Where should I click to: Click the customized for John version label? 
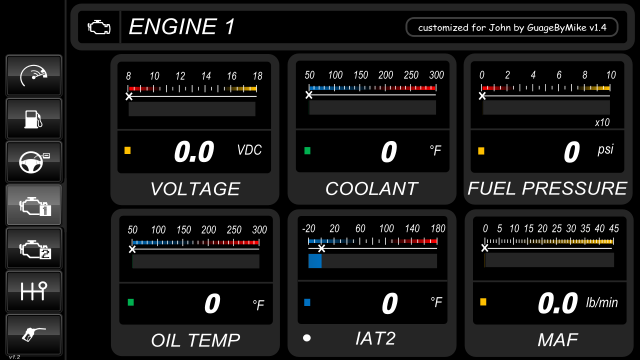(x=512, y=27)
